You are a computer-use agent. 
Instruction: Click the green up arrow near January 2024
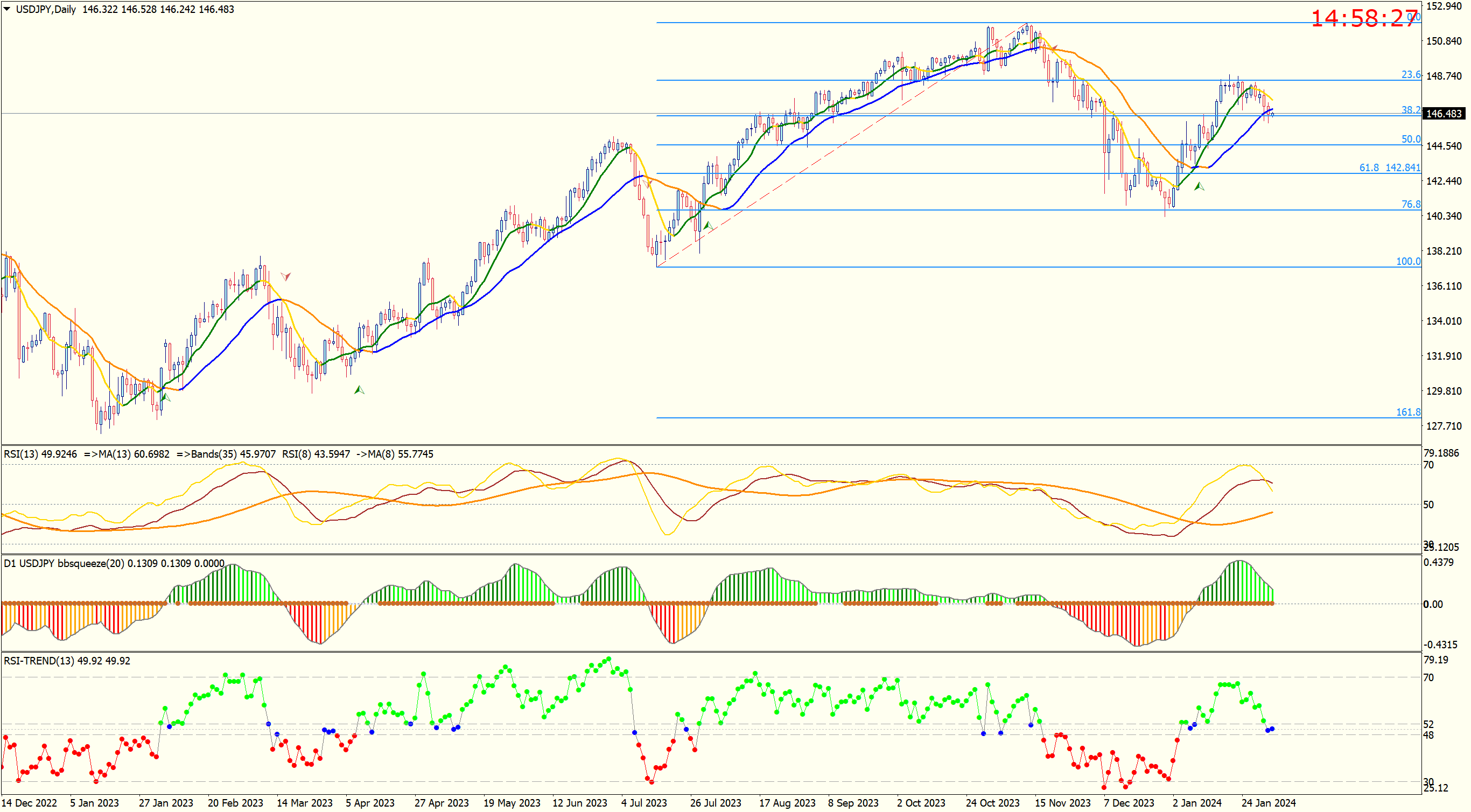(1199, 186)
